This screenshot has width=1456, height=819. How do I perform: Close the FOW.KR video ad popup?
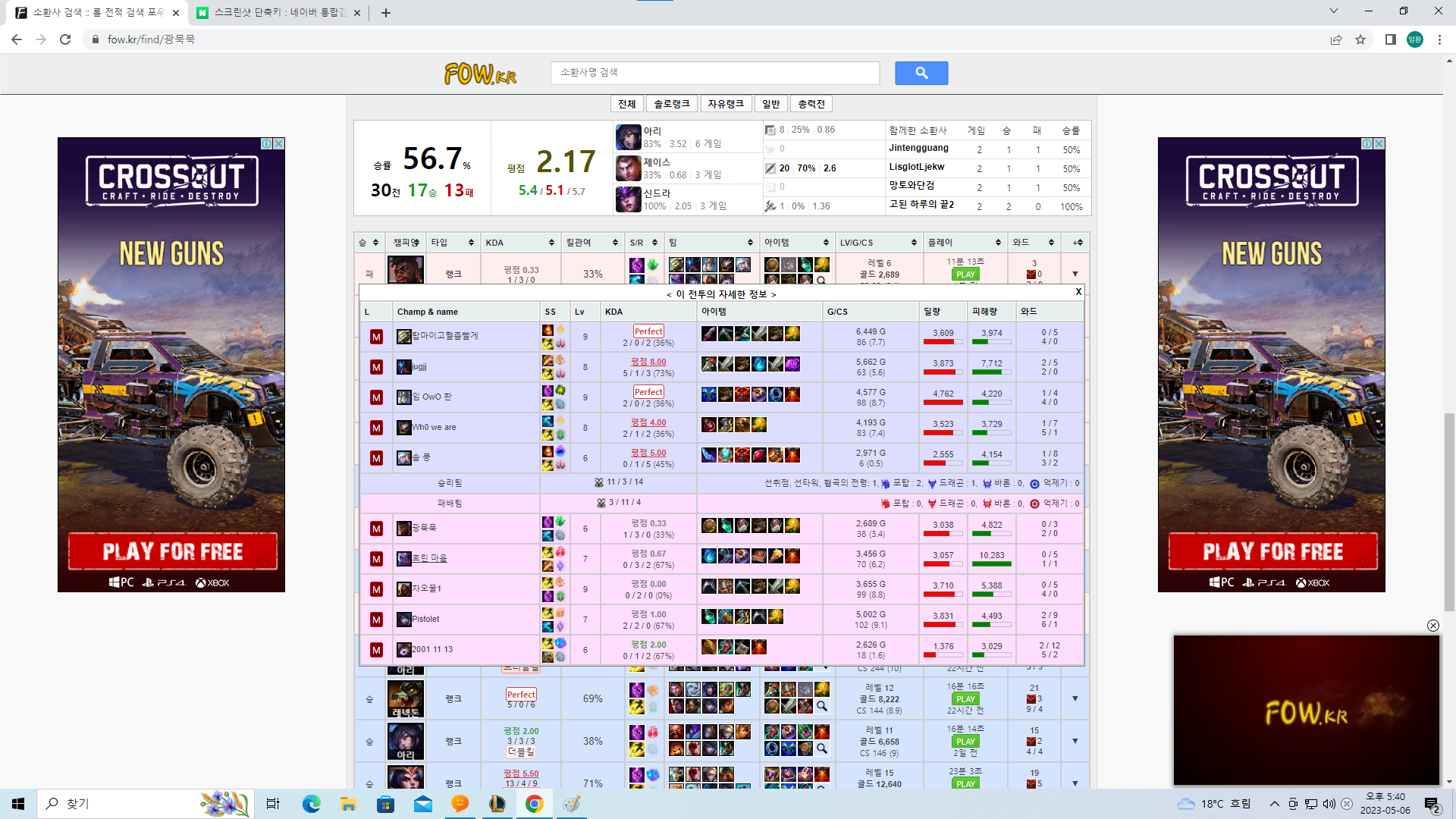(1432, 626)
